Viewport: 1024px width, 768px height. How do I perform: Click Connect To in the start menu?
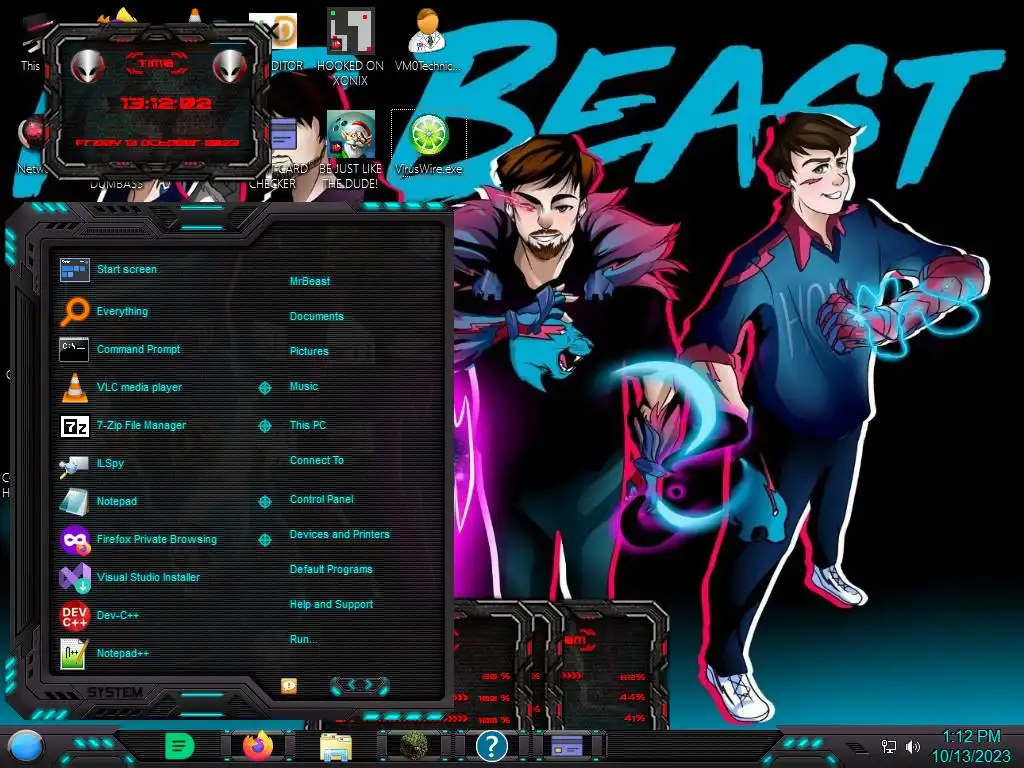pos(317,460)
